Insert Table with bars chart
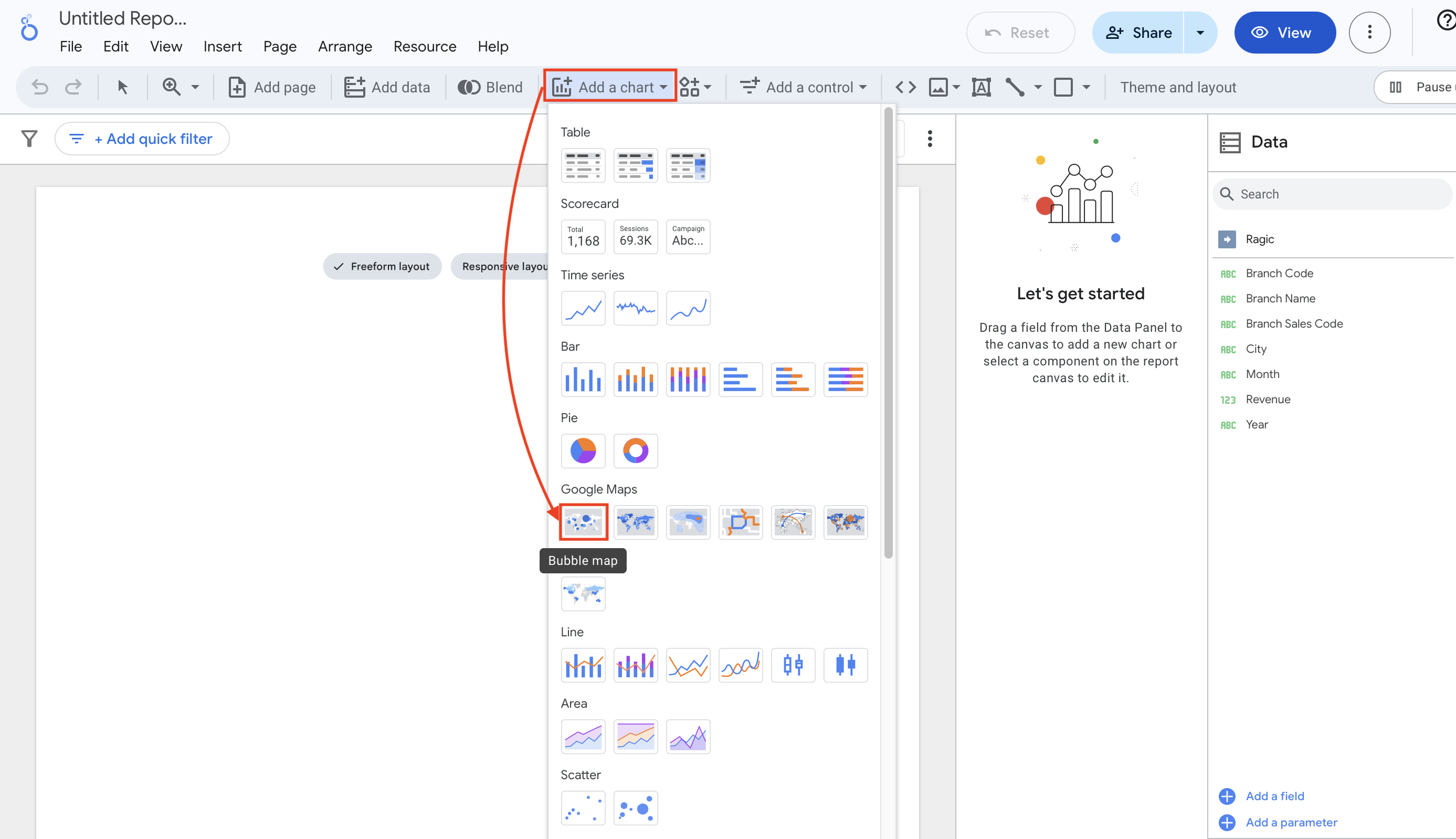The height and width of the screenshot is (839, 1456). pos(635,165)
